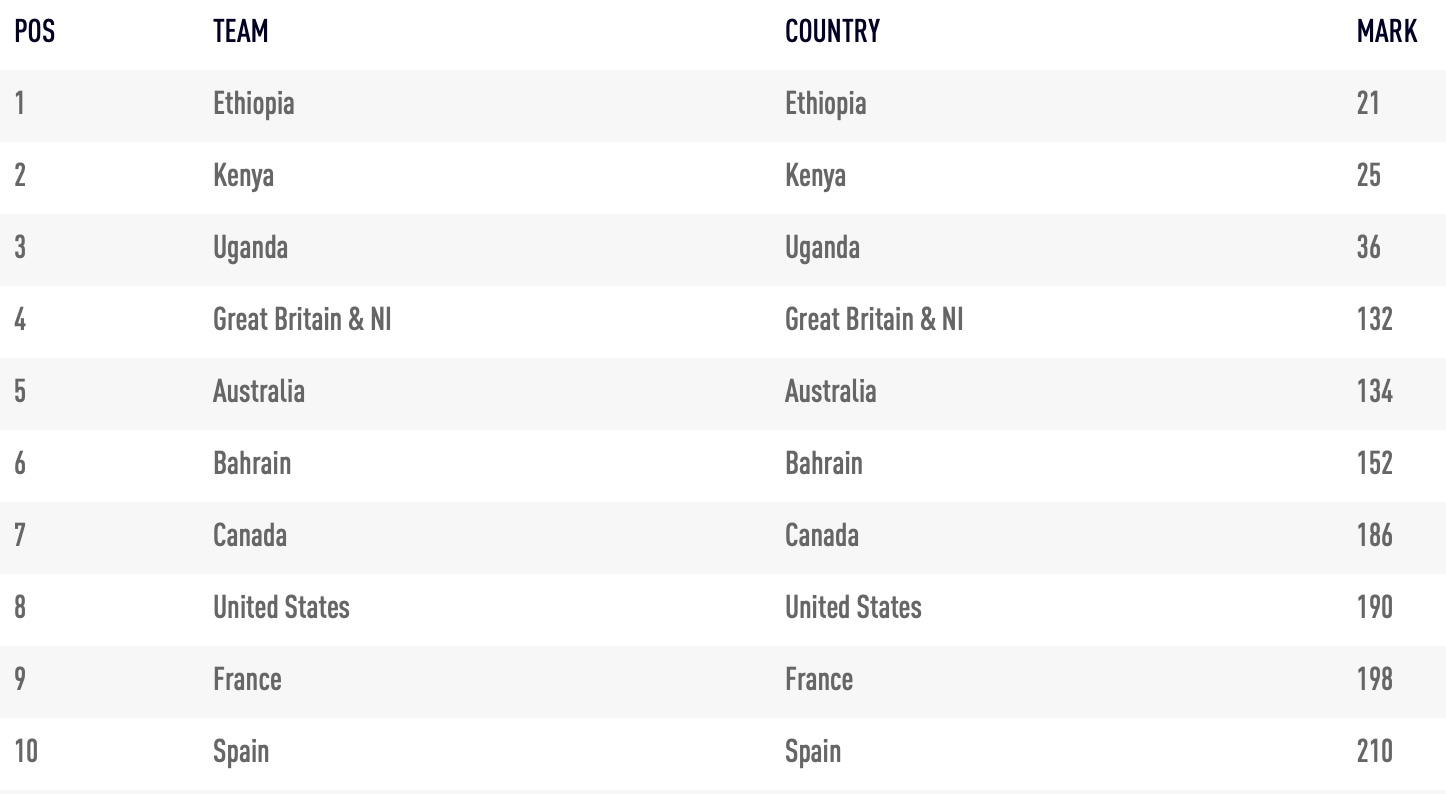This screenshot has width=1446, height=794.
Task: Click the mark 132 for Great Britain
Action: [x=1374, y=320]
